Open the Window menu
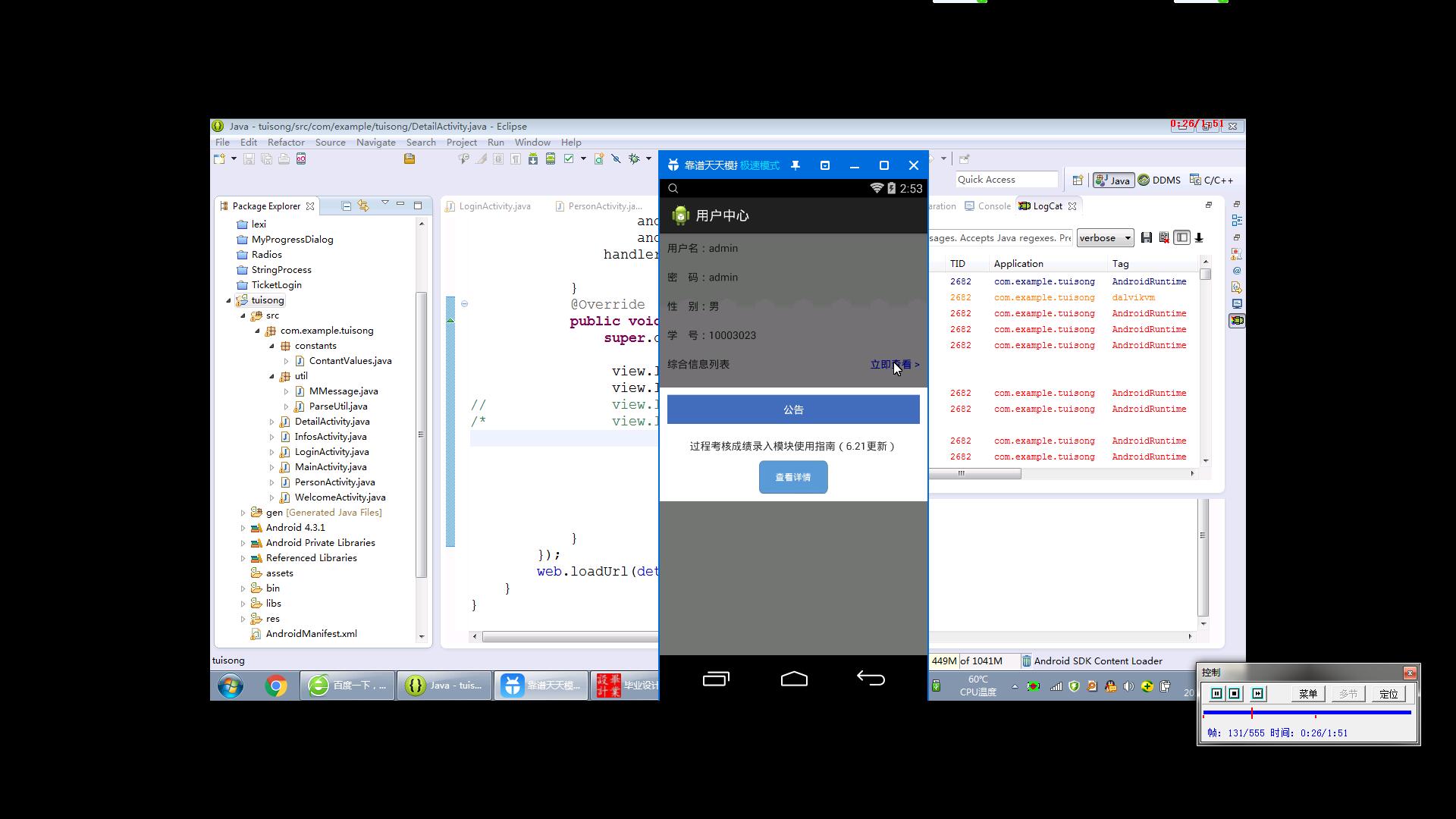This screenshot has width=1456, height=819. [x=532, y=142]
